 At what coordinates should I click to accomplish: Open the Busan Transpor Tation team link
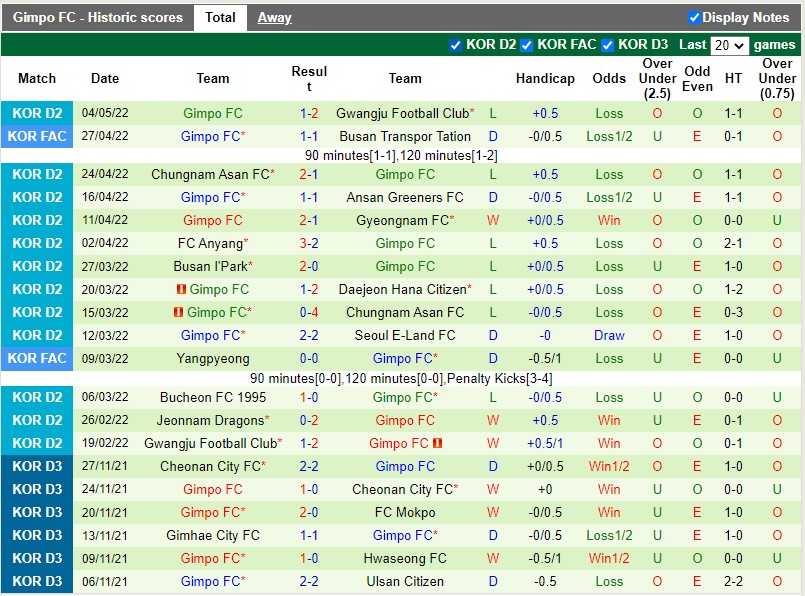click(405, 136)
